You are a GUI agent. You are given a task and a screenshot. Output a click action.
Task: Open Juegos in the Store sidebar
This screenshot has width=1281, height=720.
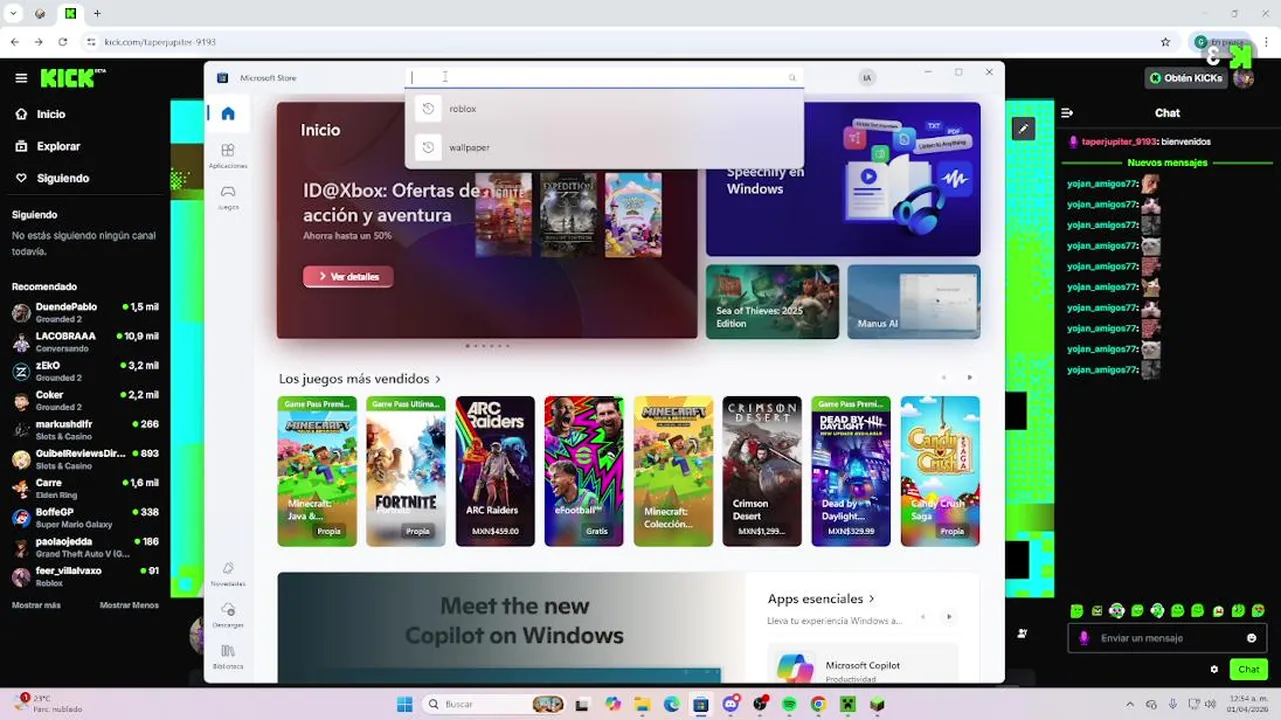(228, 196)
